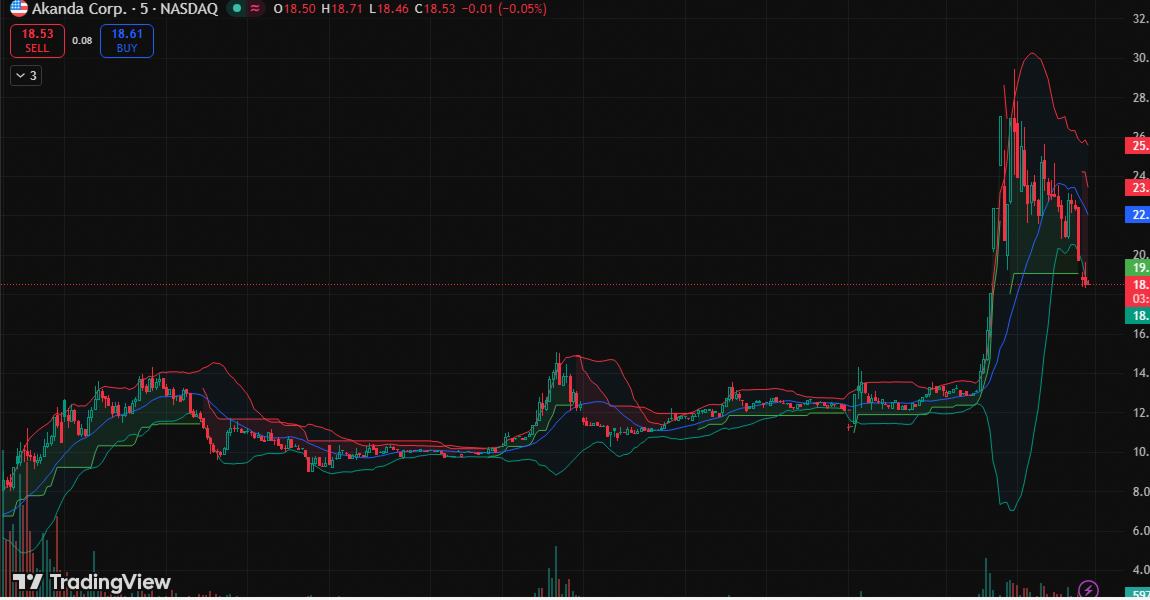Click the green 19. price scale label
The image size is (1150, 600).
tap(1138, 268)
